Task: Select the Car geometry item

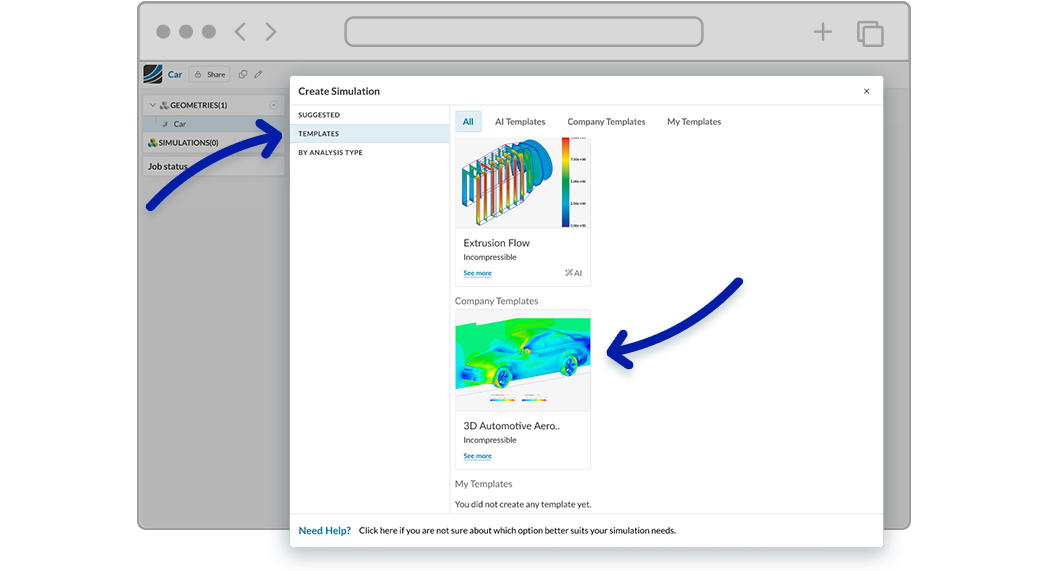Action: [x=180, y=124]
